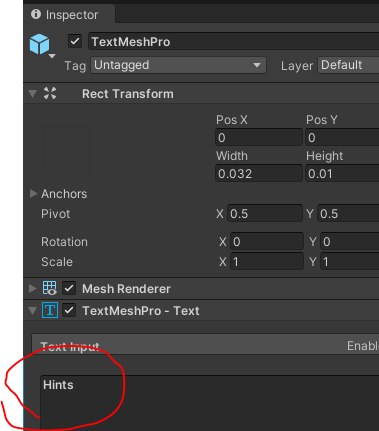Click the Scale property label

57,262
